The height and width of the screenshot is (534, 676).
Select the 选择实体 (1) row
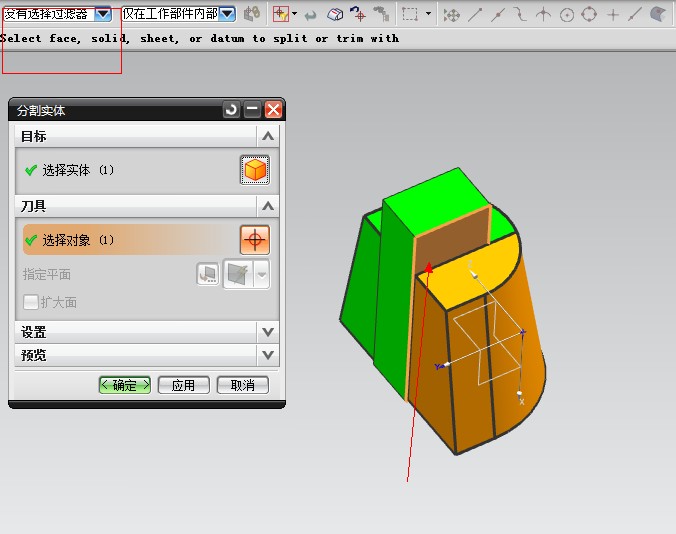coord(147,170)
